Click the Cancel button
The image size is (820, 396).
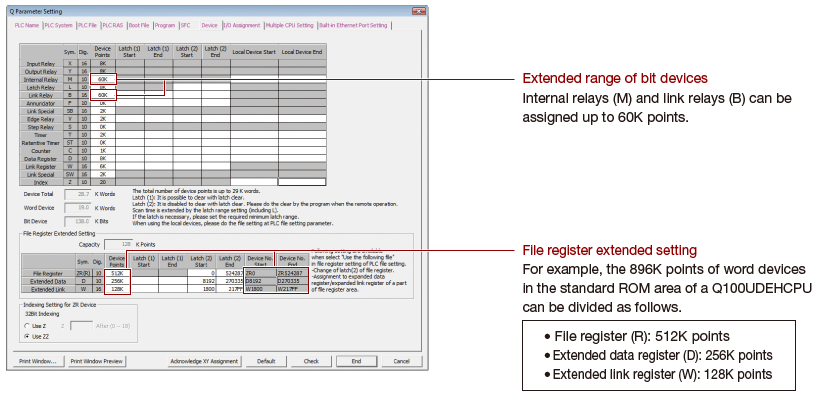(402, 361)
